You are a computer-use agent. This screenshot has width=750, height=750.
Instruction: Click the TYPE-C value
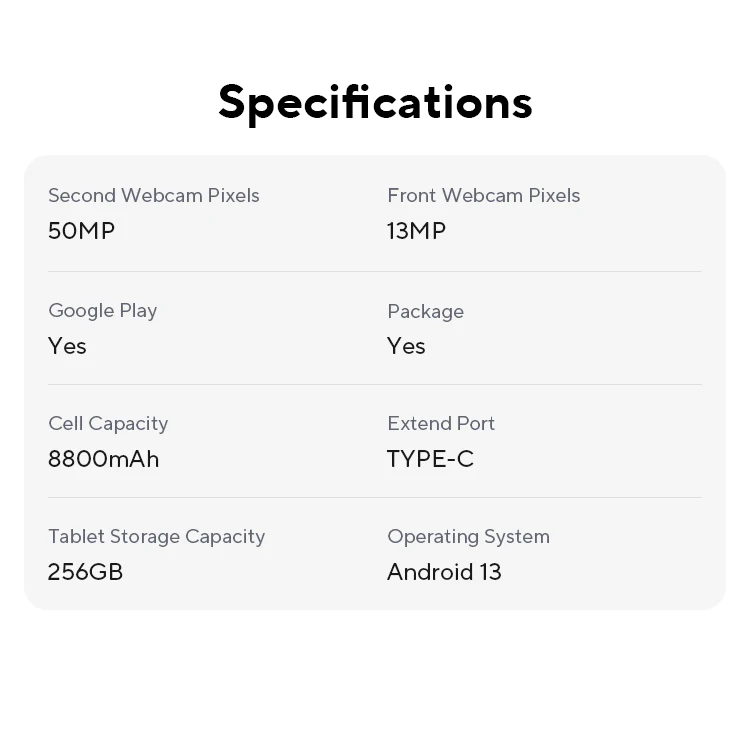(430, 459)
